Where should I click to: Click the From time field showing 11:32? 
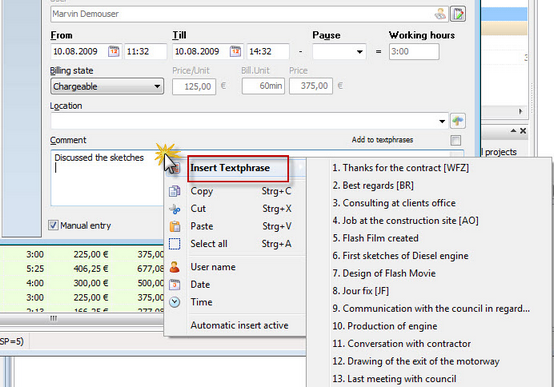[146, 52]
